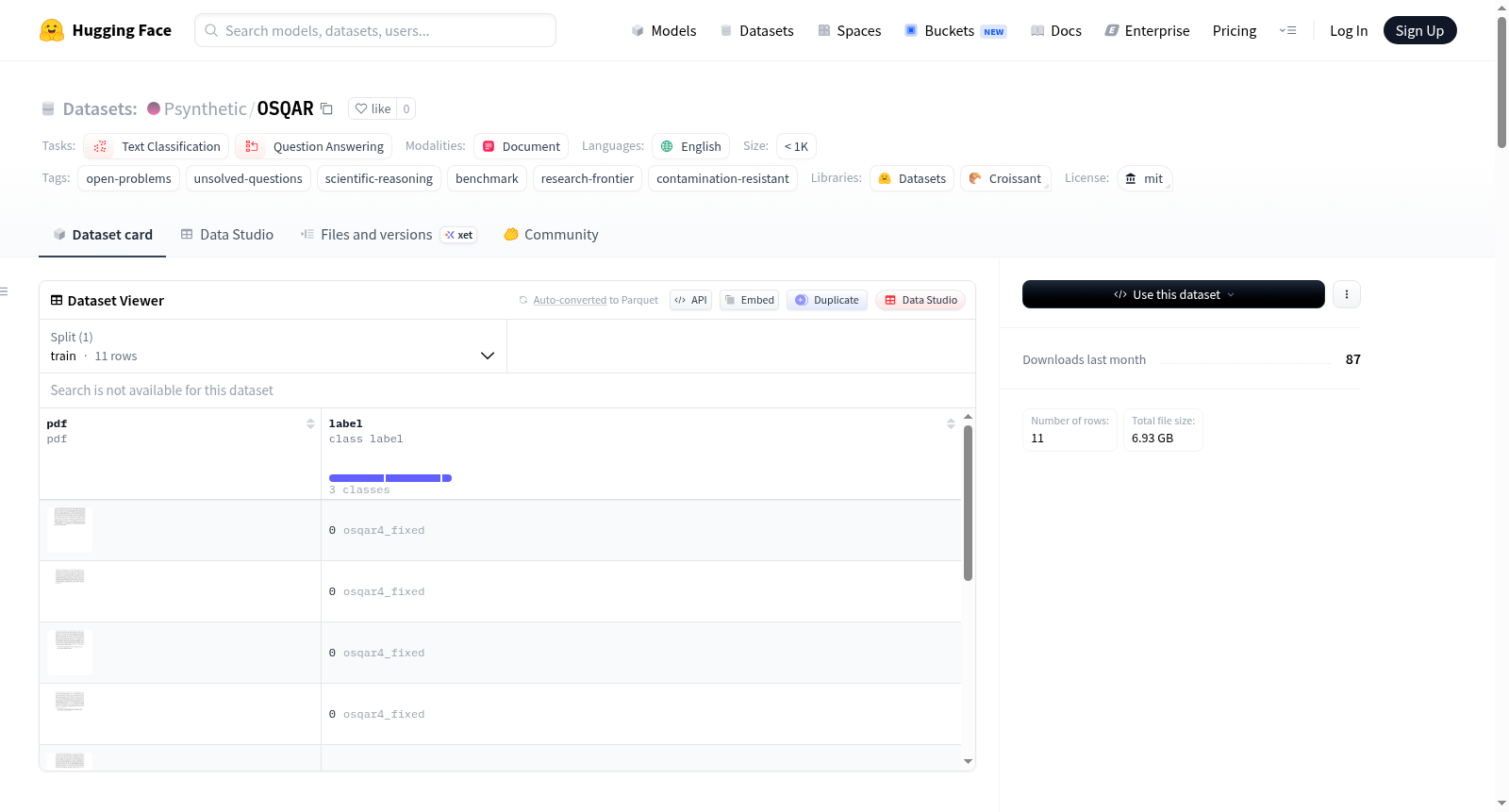This screenshot has width=1509, height=812.
Task: Click the unsolved-questions tag
Action: click(x=248, y=178)
